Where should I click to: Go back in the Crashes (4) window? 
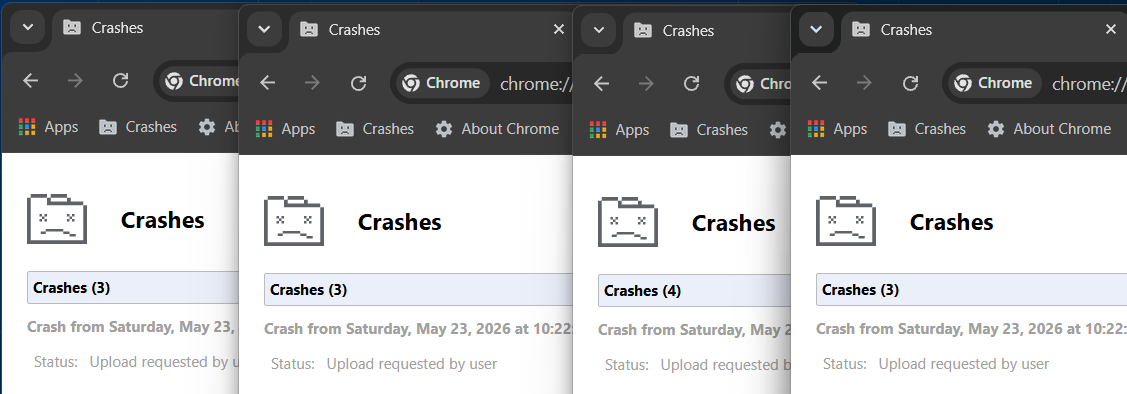602,83
